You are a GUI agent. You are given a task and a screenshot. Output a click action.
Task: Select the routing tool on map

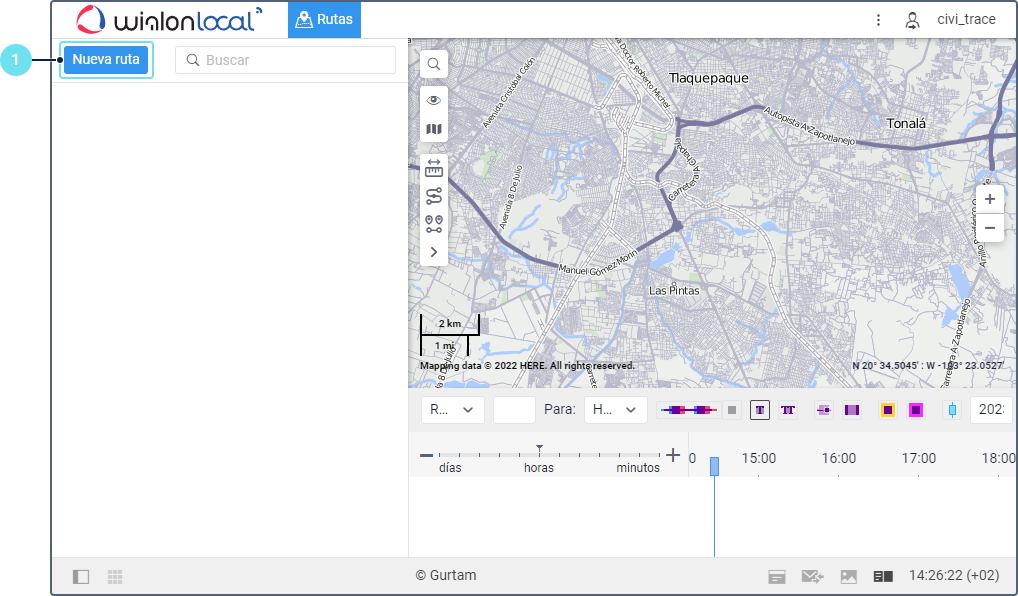click(x=434, y=196)
